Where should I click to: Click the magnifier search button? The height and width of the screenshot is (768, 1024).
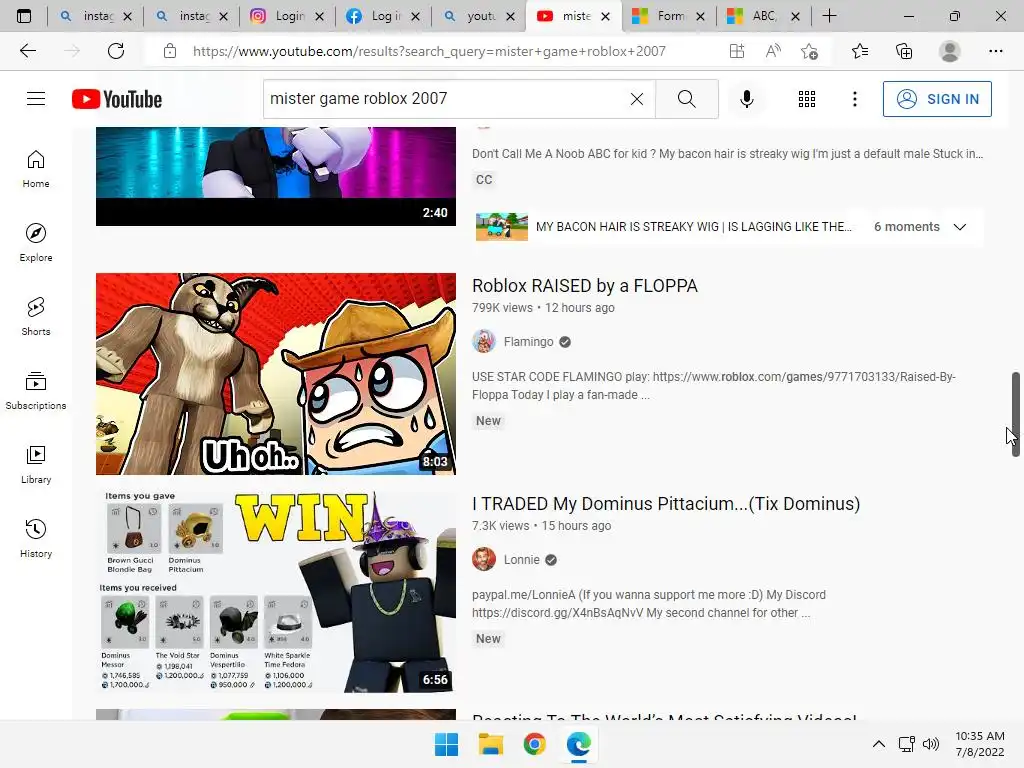(x=686, y=99)
